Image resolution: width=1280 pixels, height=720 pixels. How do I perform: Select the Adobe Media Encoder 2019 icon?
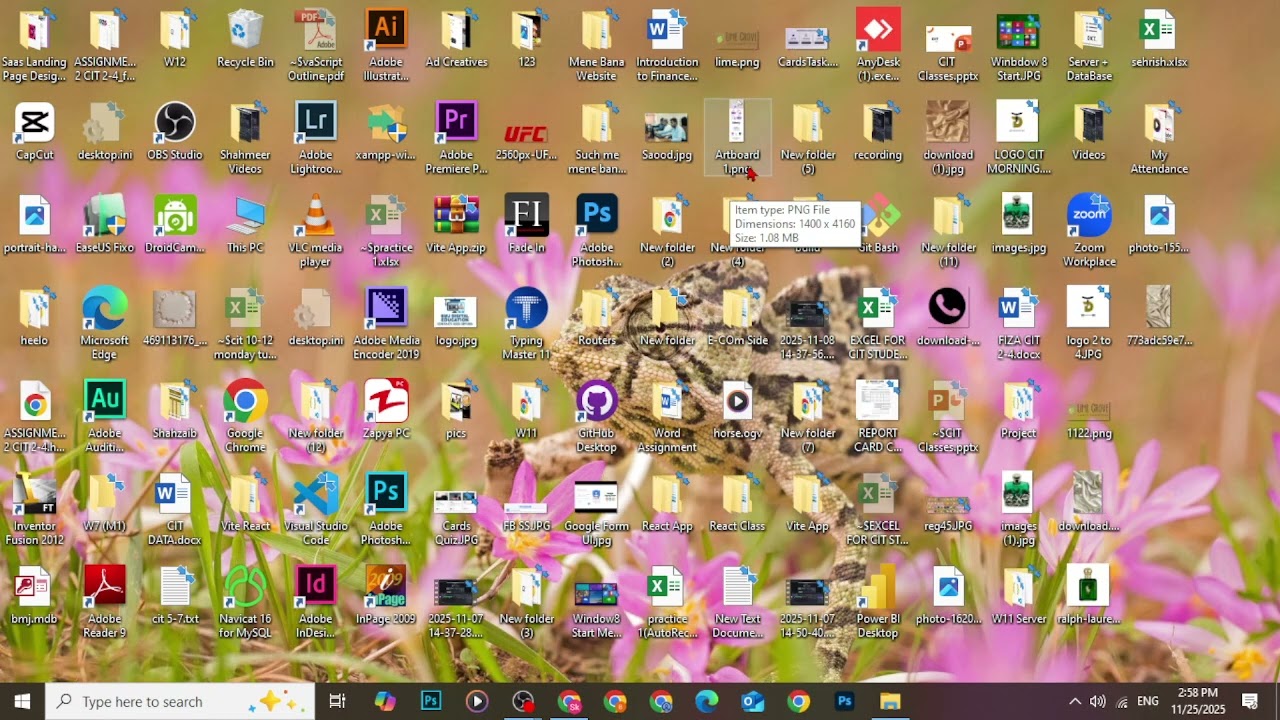[386, 325]
